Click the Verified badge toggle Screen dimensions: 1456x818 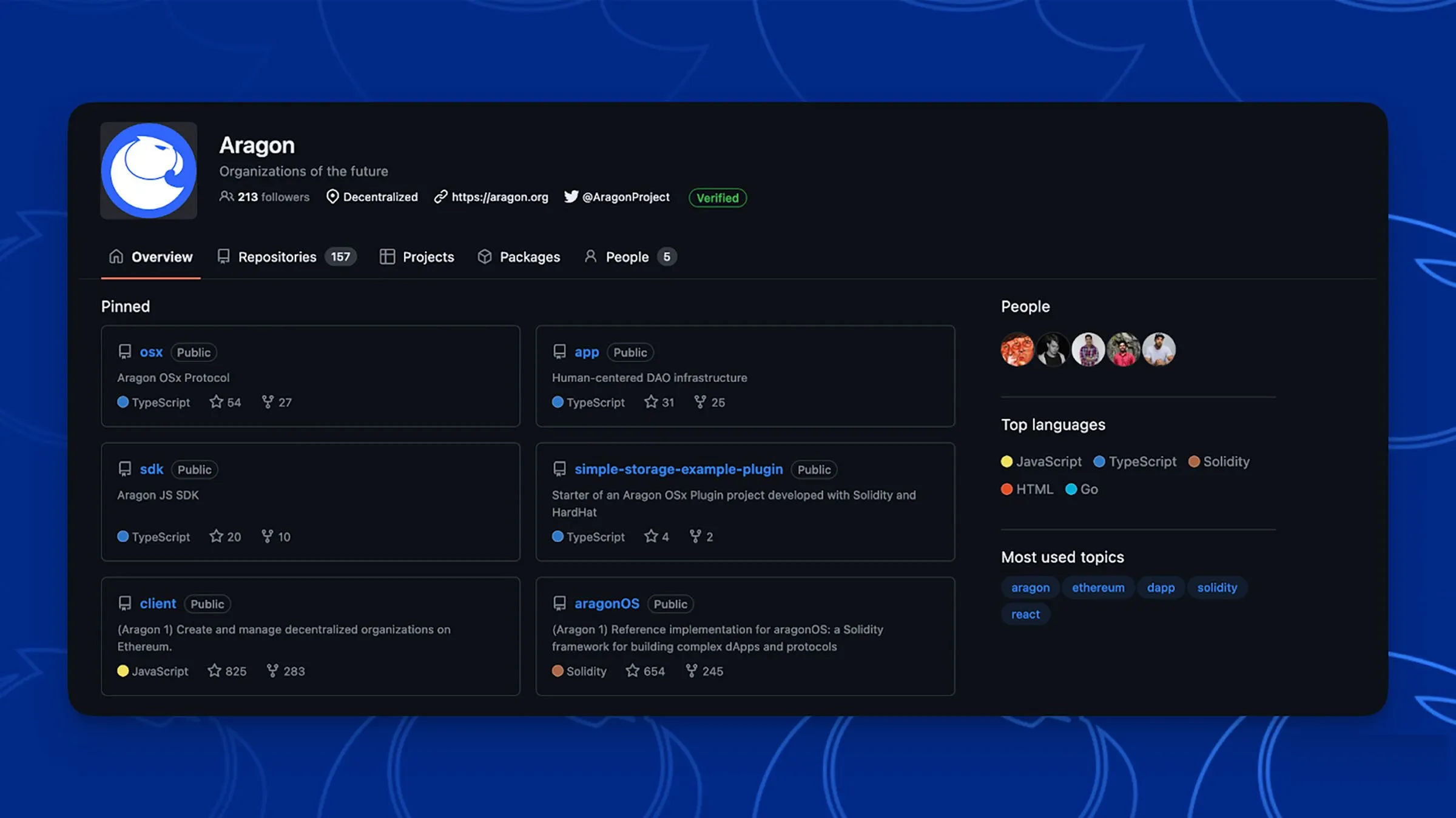(x=717, y=197)
